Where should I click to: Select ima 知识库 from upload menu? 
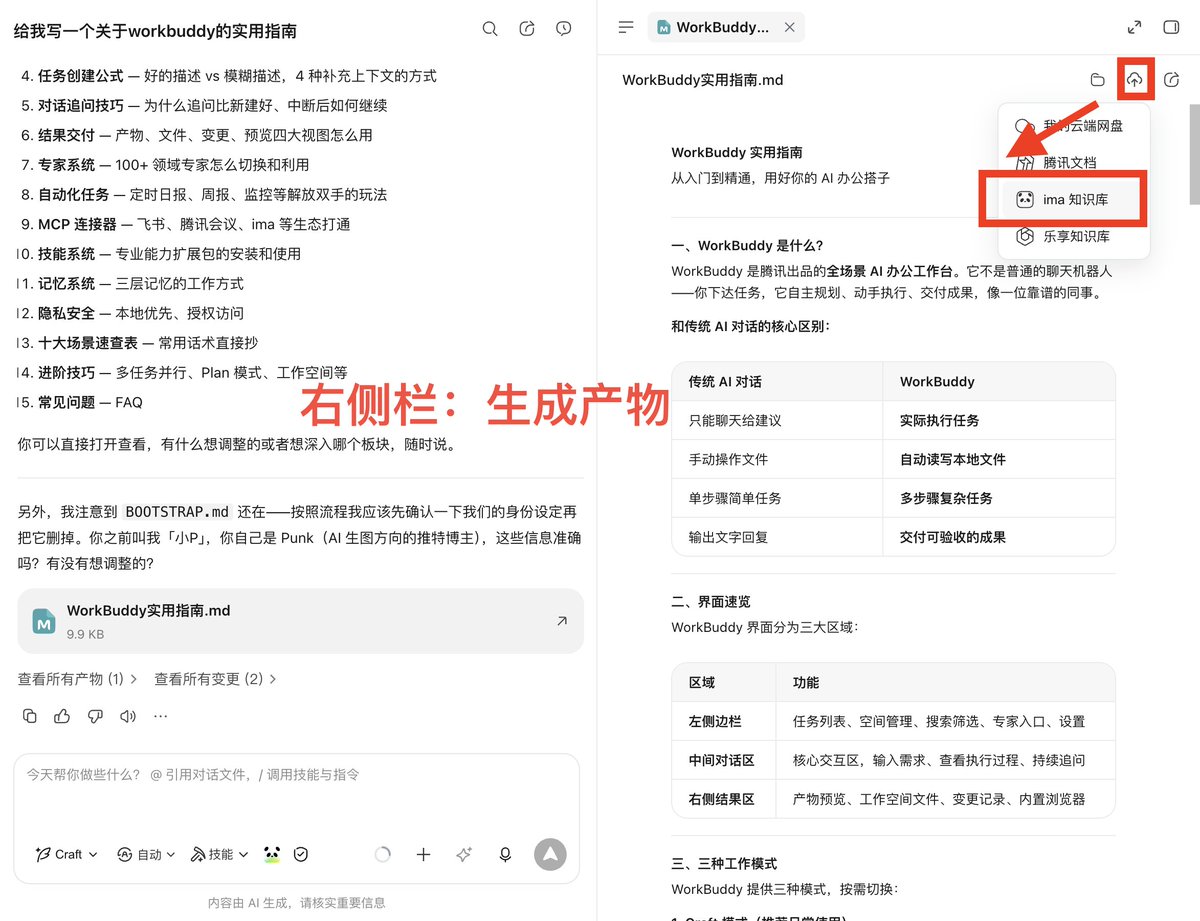[x=1063, y=199]
